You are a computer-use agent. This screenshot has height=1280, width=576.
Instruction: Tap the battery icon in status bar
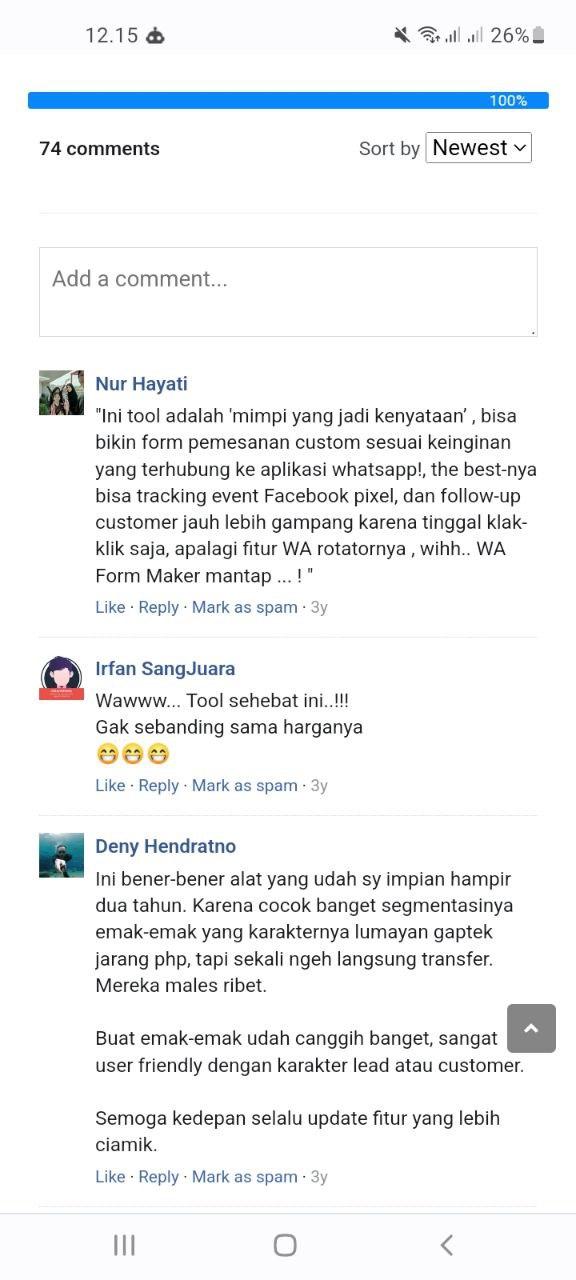click(x=538, y=35)
